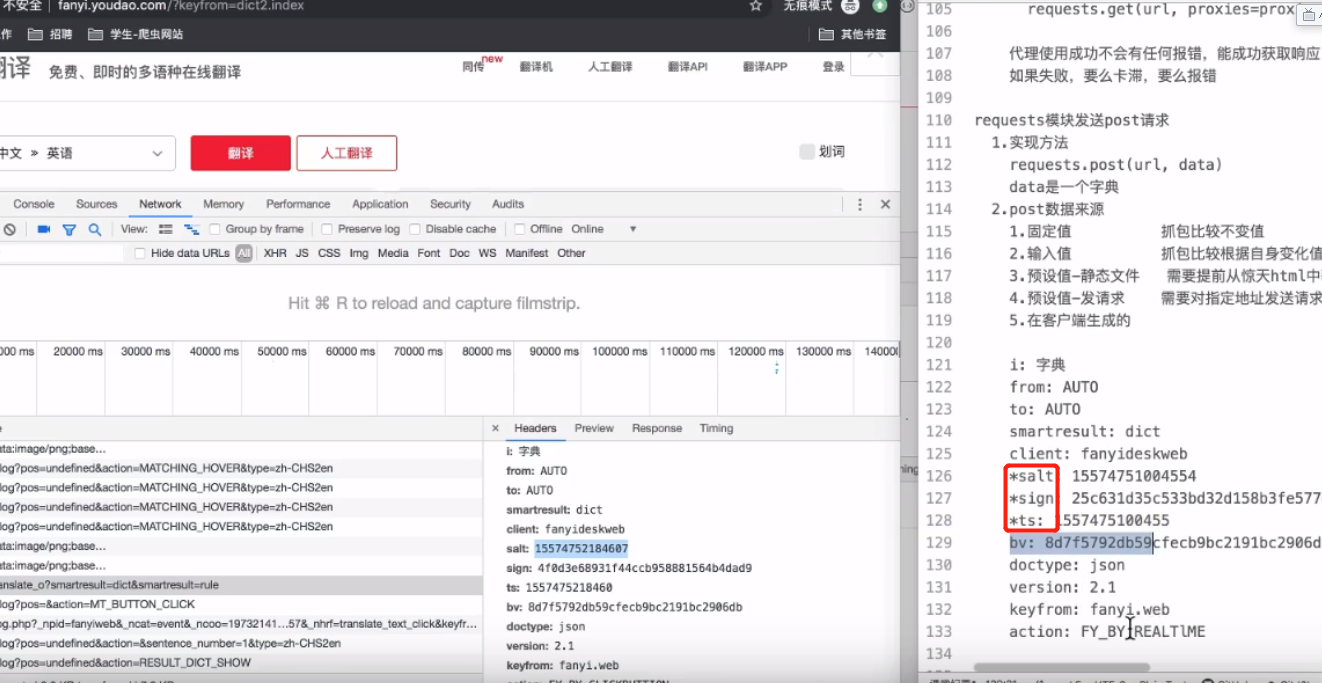Switch to Sources tab
Viewport: 1322px width, 683px height.
click(x=97, y=204)
